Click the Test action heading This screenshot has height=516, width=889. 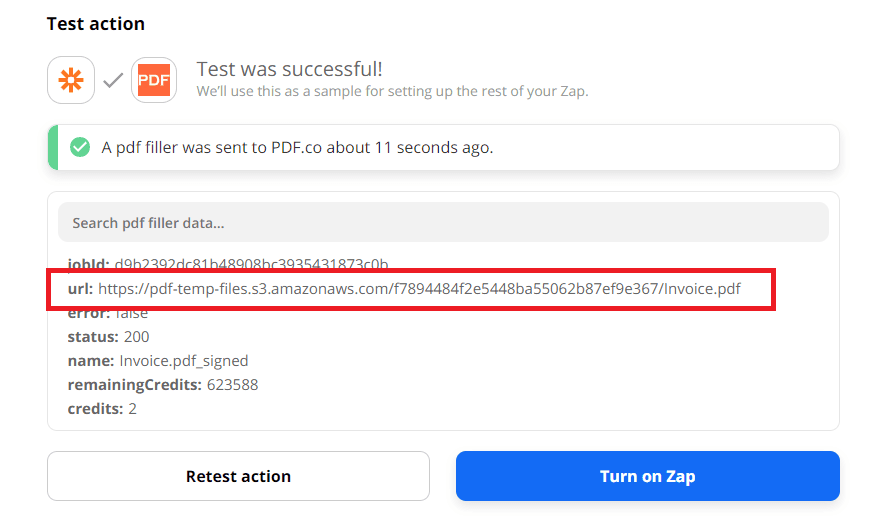pyautogui.click(x=96, y=23)
